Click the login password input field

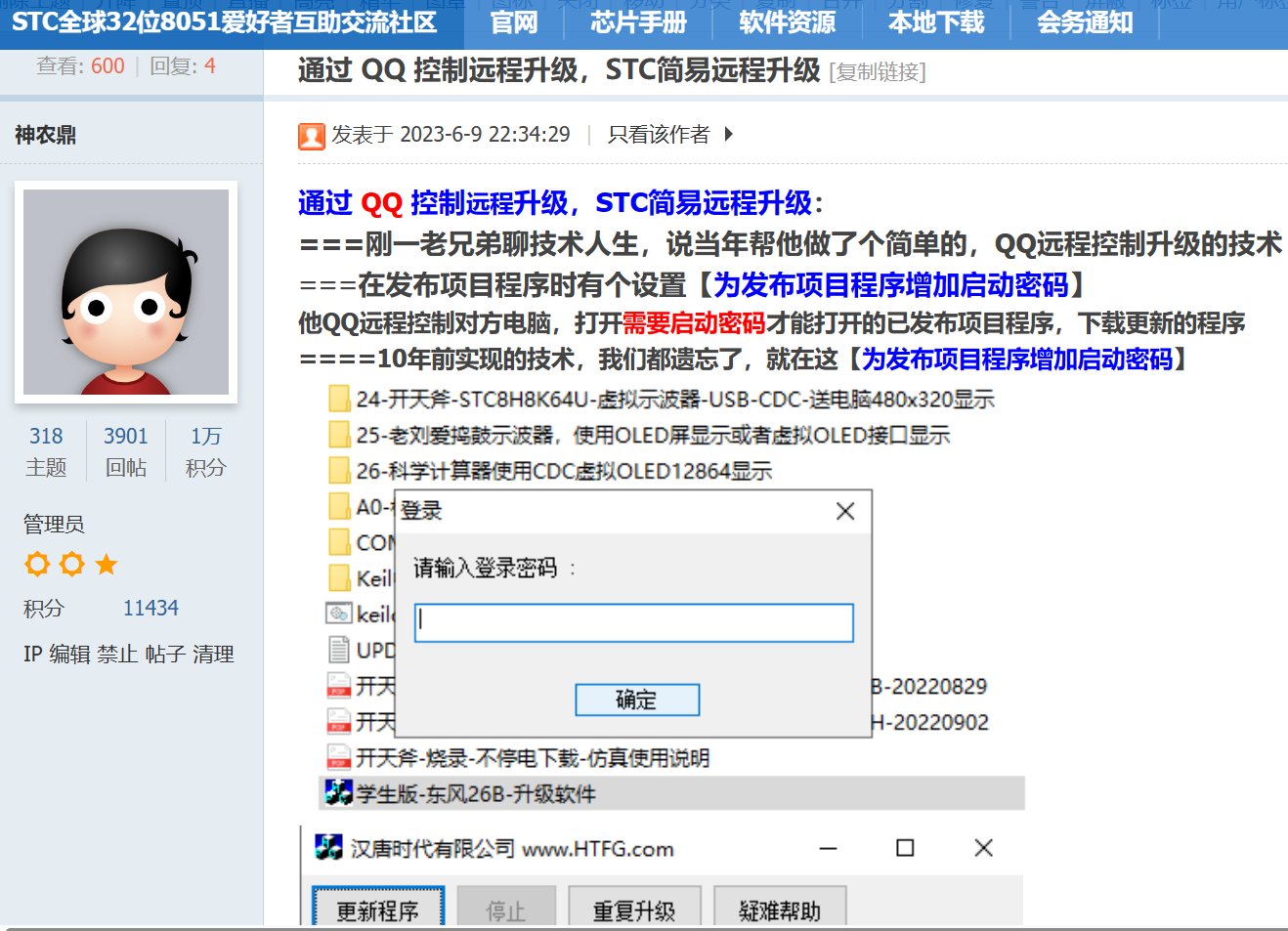point(634,623)
